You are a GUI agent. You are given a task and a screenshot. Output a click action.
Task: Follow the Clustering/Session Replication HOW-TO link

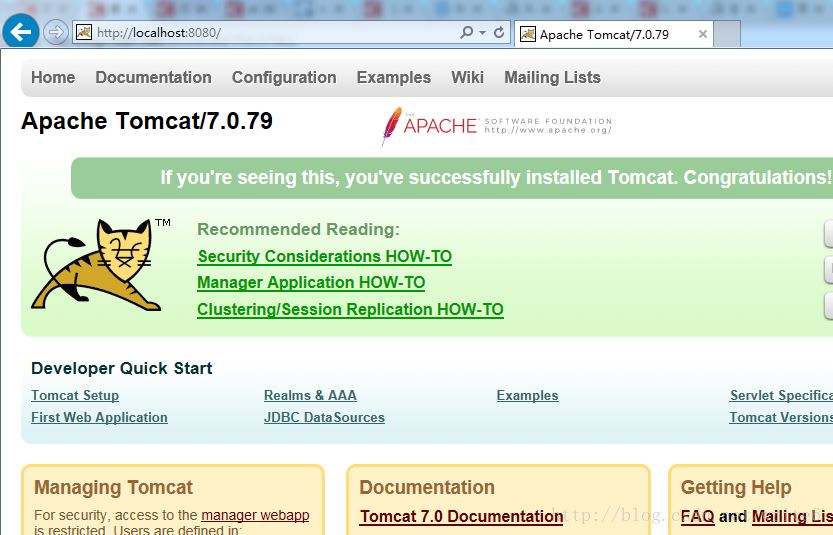pyautogui.click(x=350, y=310)
